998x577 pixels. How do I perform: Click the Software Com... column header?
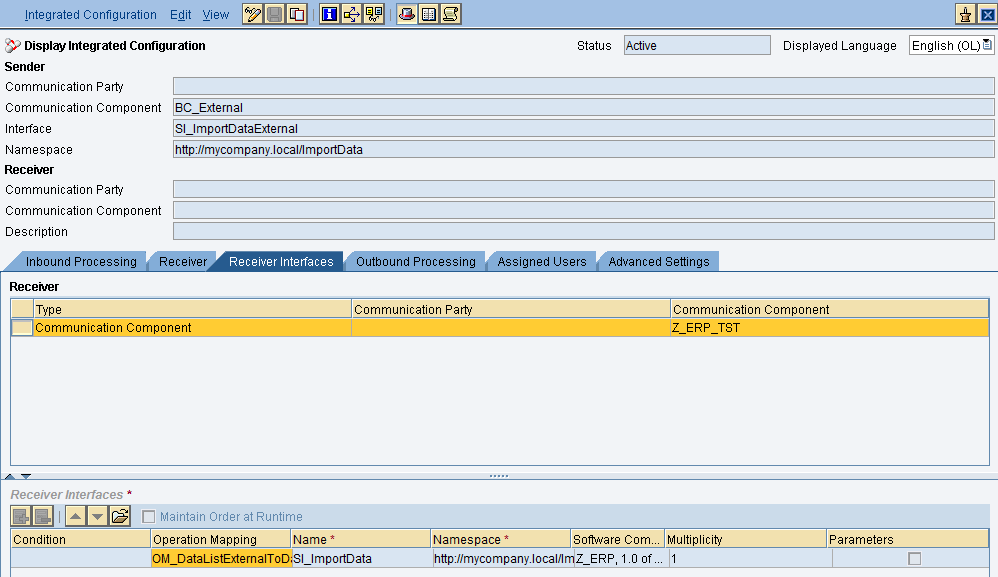pos(618,539)
